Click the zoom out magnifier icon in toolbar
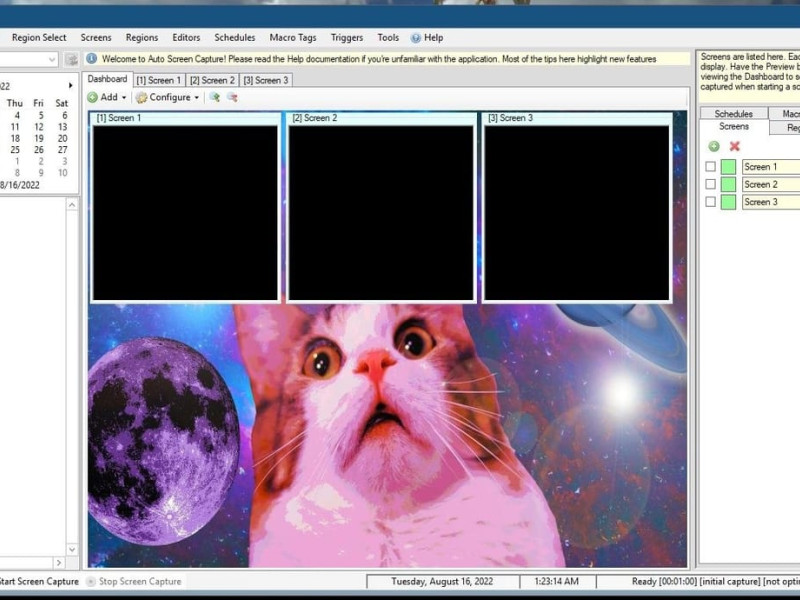800x600 pixels. click(x=232, y=97)
